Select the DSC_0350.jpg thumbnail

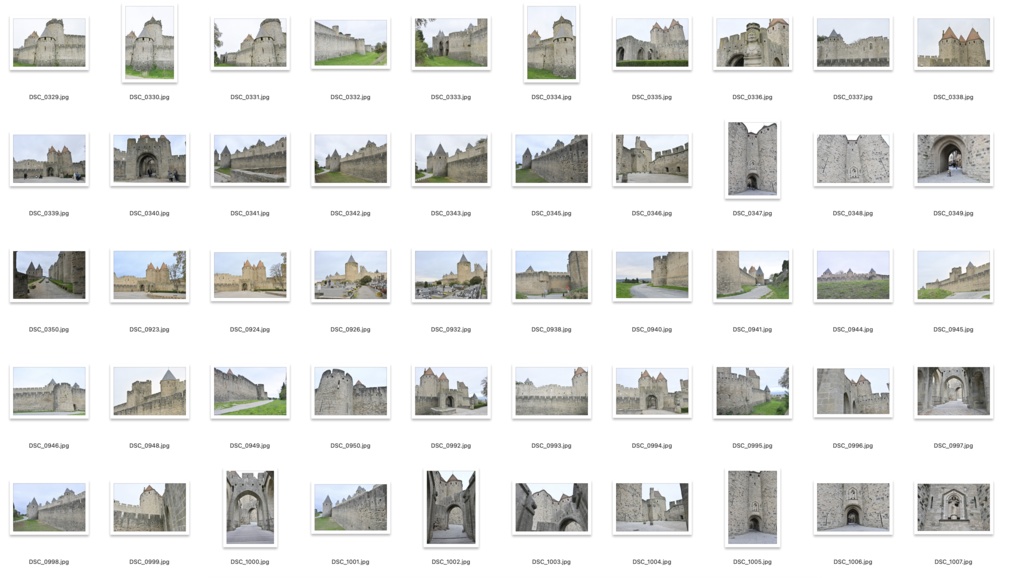[x=49, y=275]
